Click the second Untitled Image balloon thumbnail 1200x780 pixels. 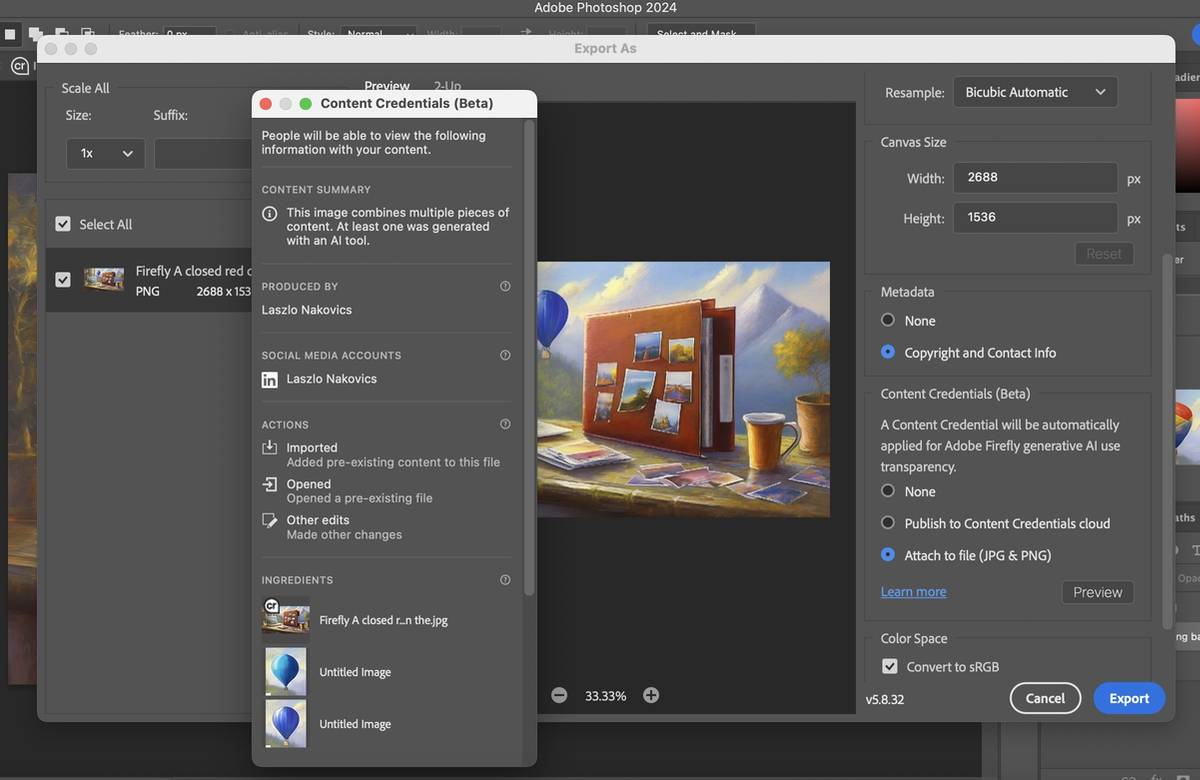286,724
